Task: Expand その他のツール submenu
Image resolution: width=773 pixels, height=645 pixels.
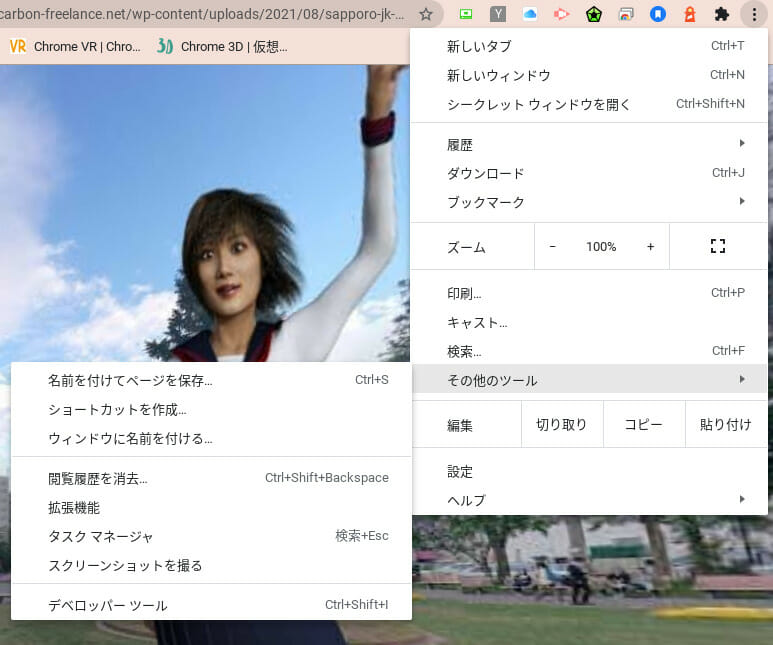Action: 589,379
